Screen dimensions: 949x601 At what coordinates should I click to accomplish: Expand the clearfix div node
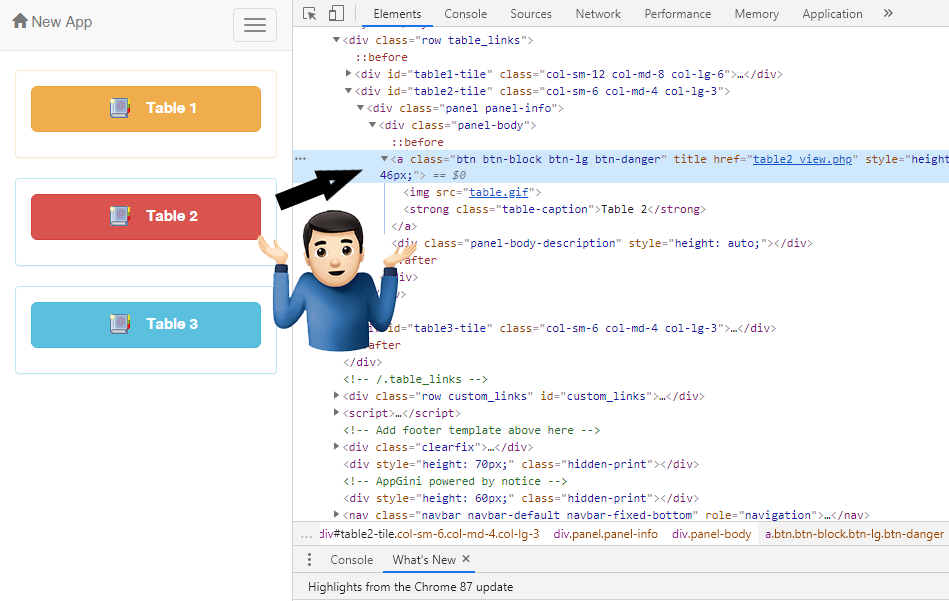click(x=336, y=446)
